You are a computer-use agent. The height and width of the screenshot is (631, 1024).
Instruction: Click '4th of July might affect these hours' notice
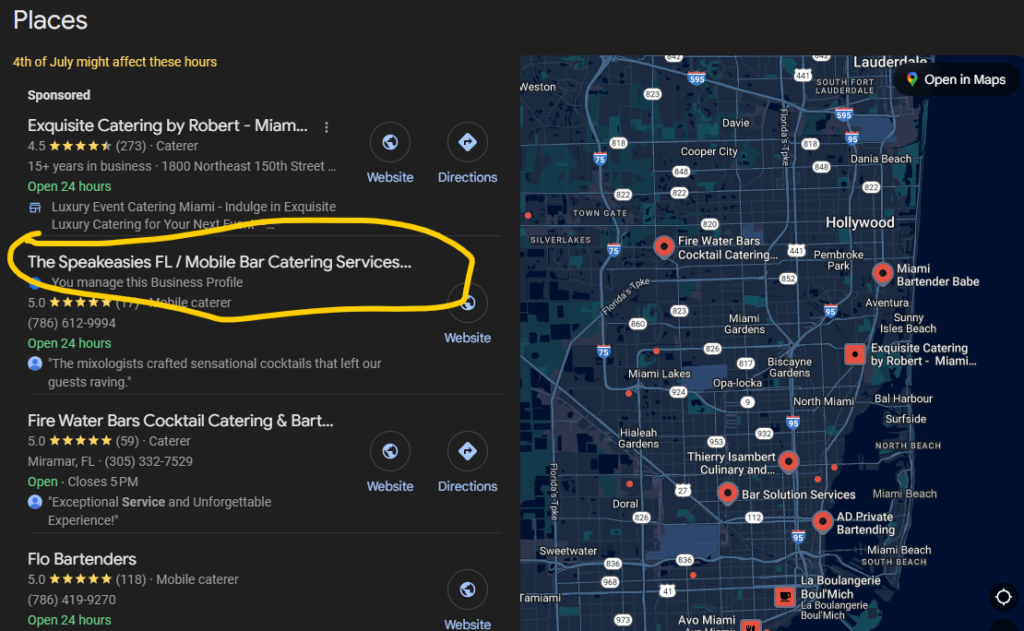tap(114, 62)
